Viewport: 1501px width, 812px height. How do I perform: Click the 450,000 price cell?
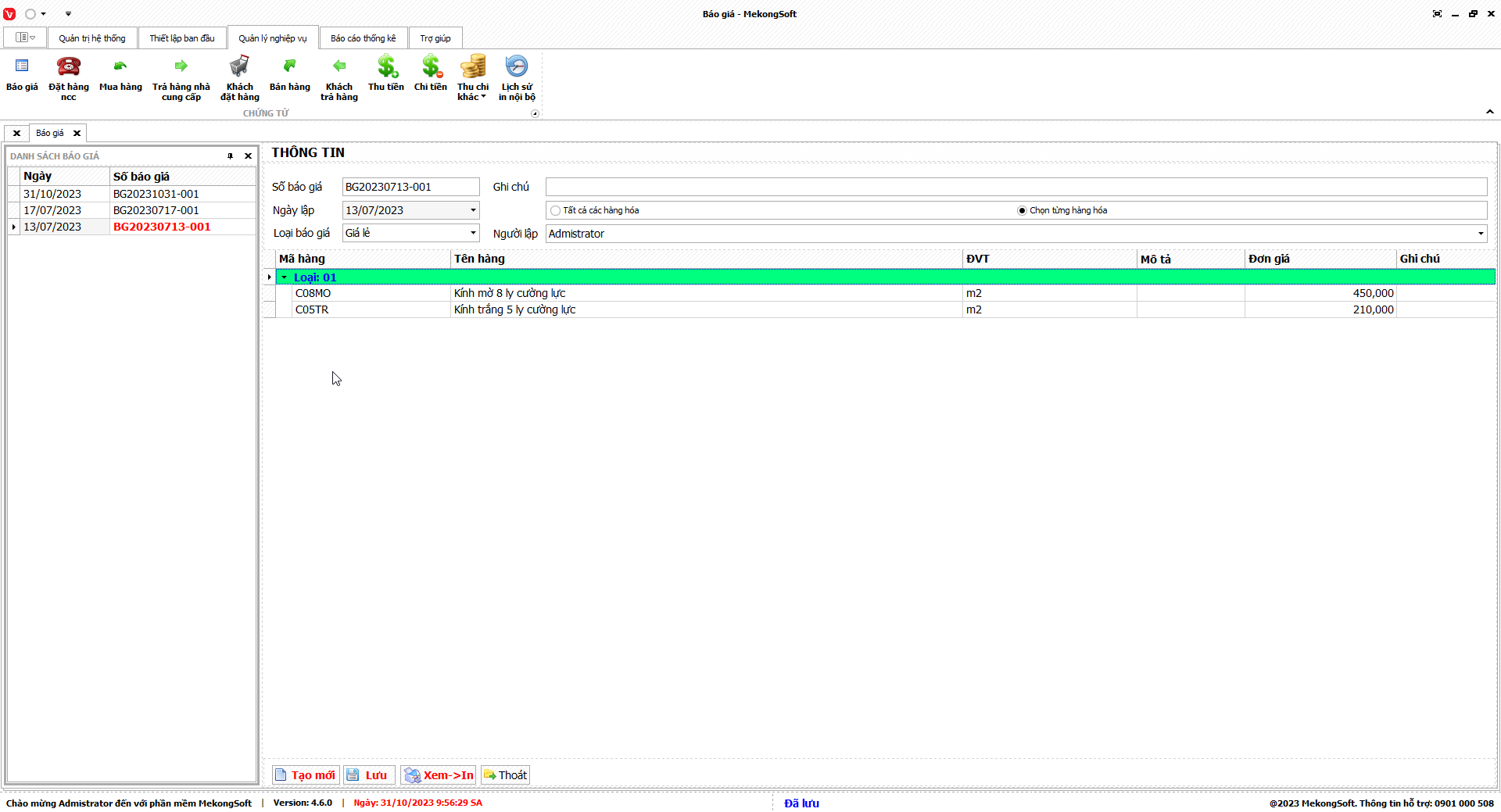click(x=1320, y=293)
